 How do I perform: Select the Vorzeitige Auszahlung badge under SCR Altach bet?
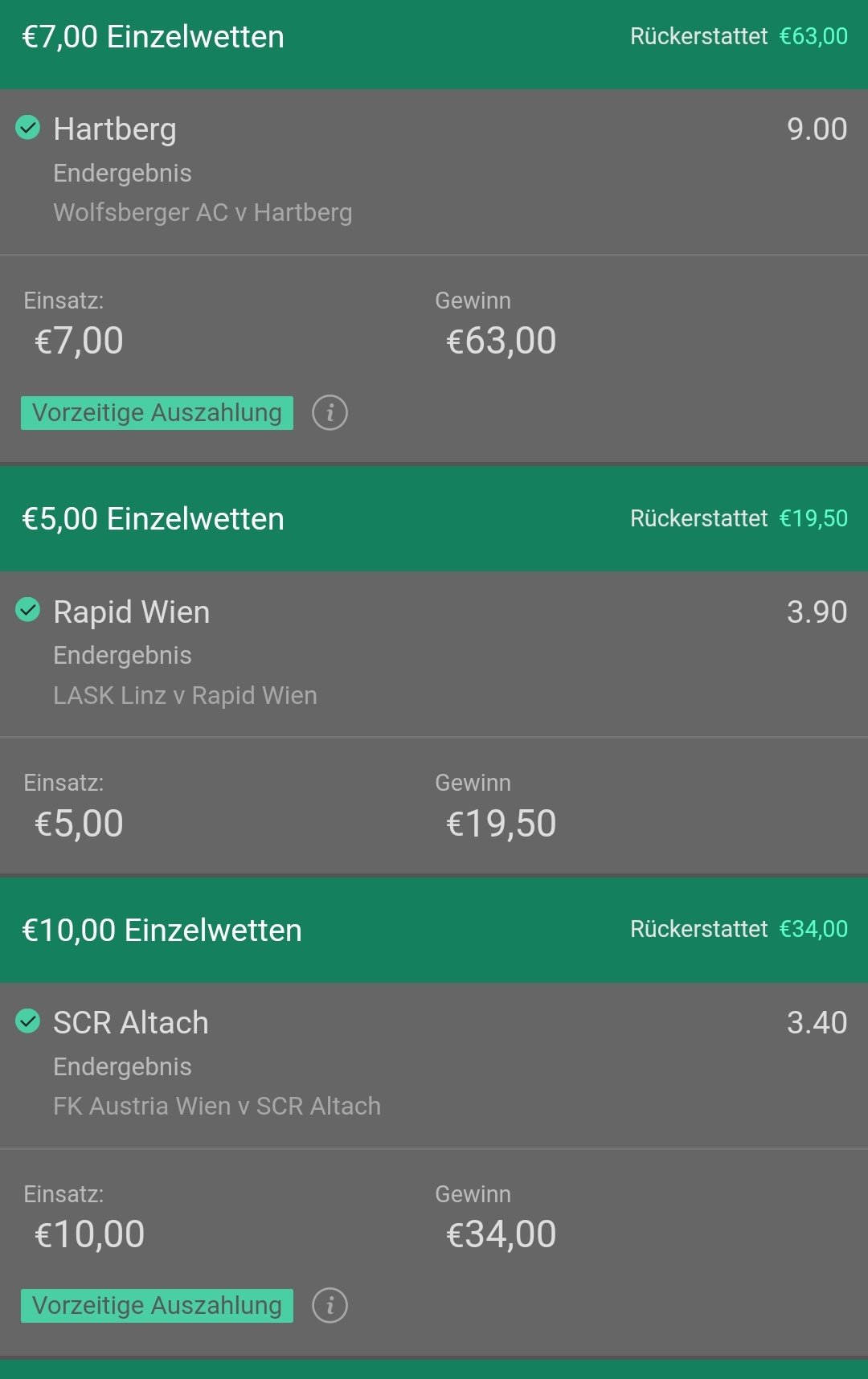point(157,1306)
